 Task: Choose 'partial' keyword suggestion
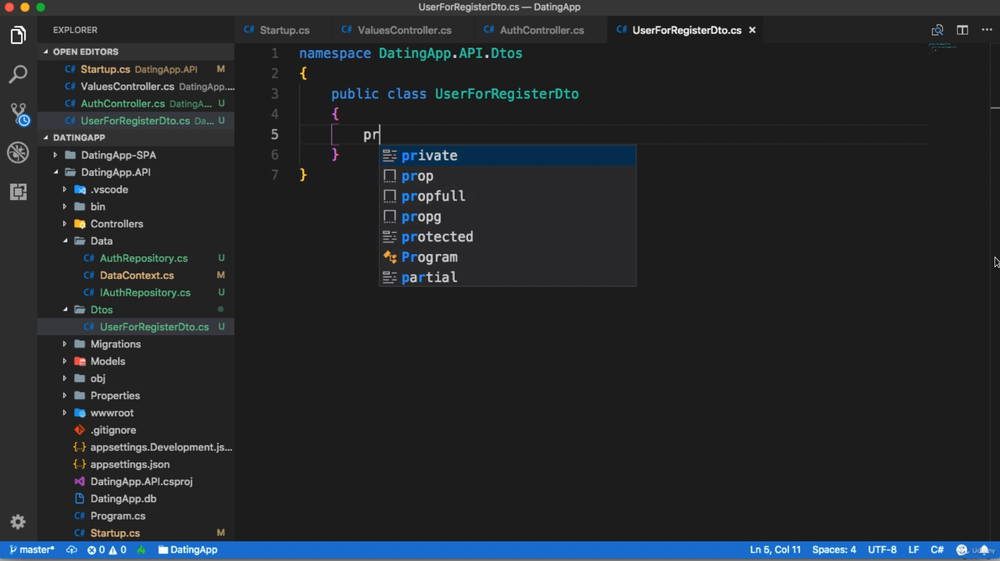pyautogui.click(x=508, y=277)
